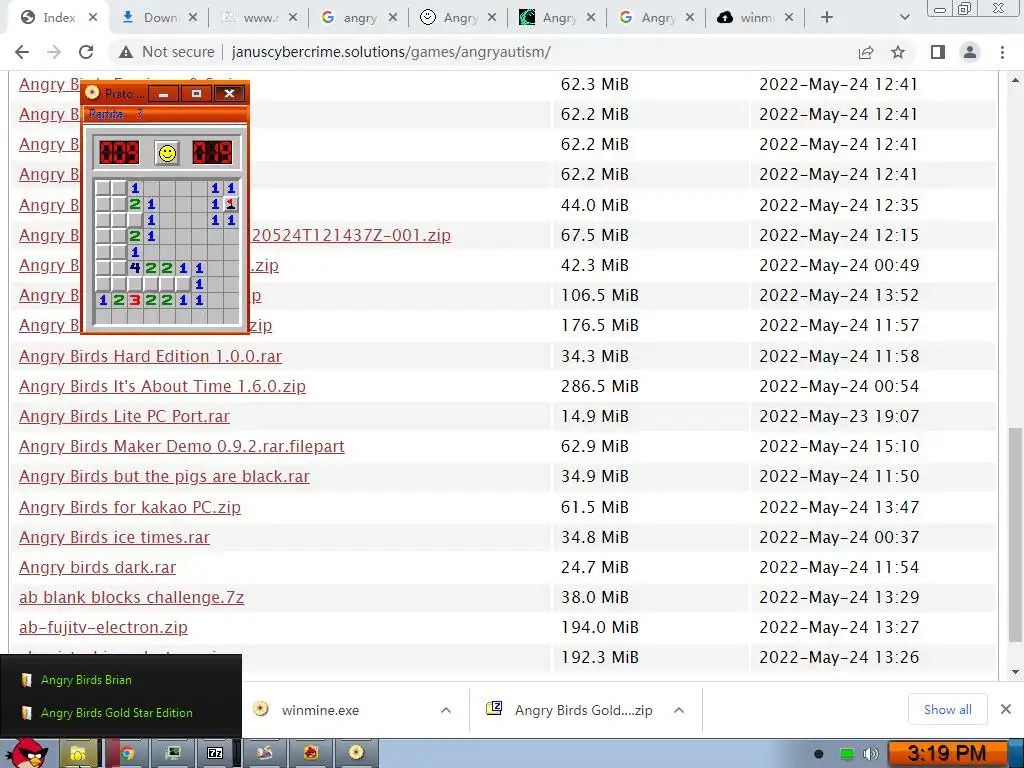Open Angry Birds Maker Demo 0.9.2.rar.filepart
The width and height of the screenshot is (1024, 768).
point(182,447)
